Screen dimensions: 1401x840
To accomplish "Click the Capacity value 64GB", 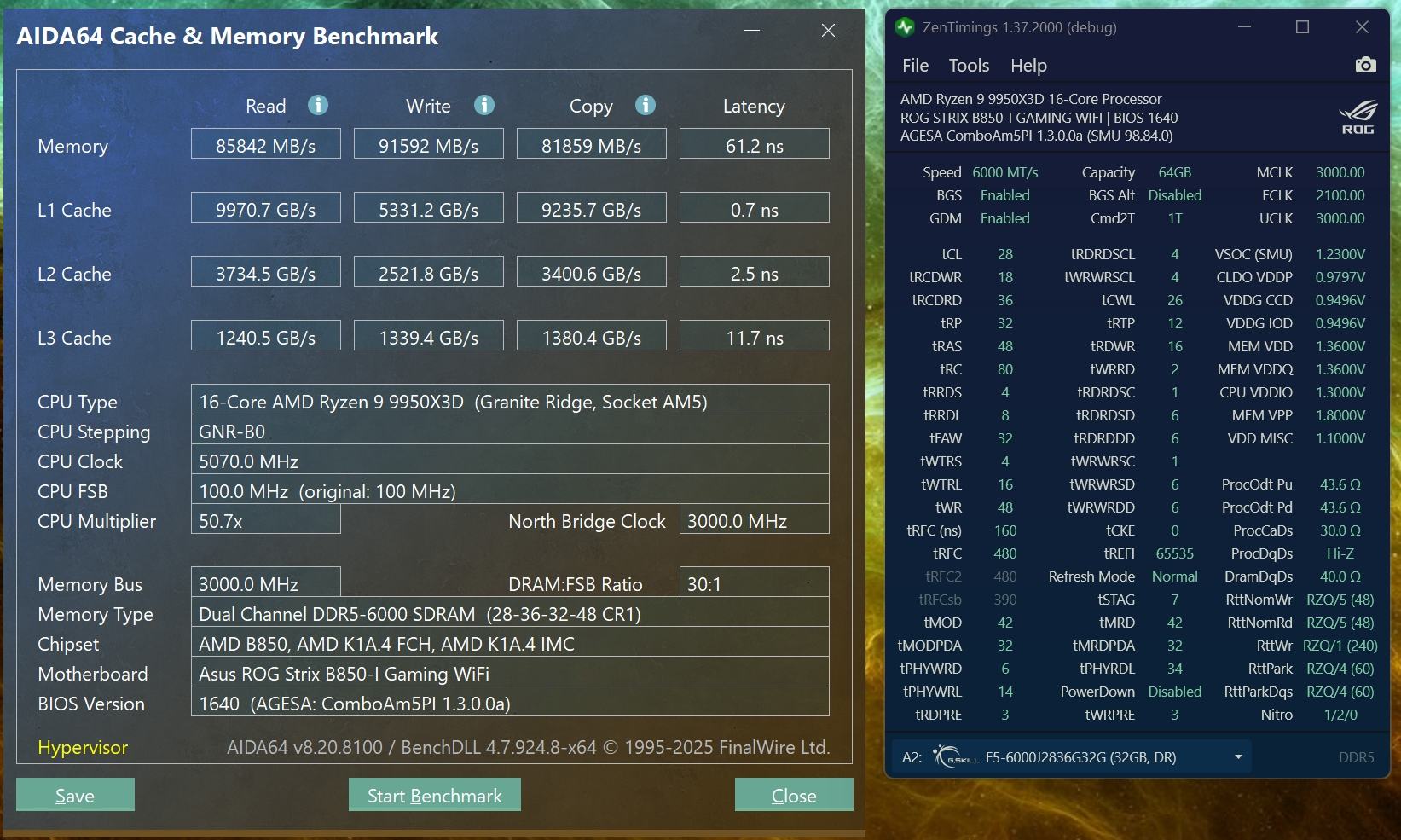I will (1175, 172).
